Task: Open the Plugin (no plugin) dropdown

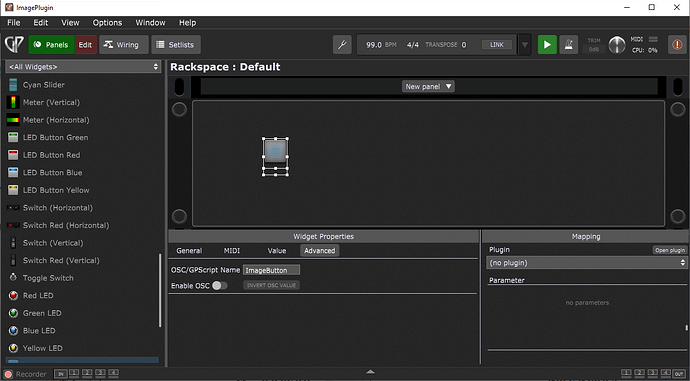Action: [x=586, y=263]
